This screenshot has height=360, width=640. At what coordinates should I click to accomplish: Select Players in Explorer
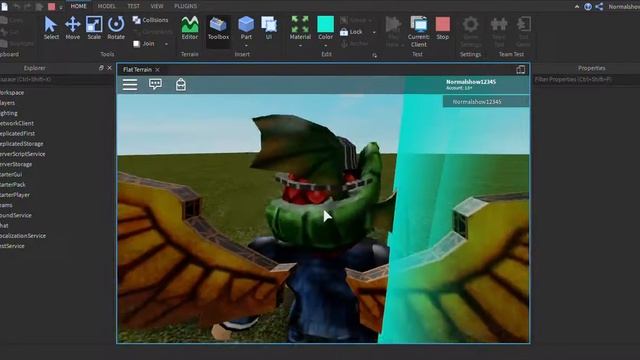(x=7, y=103)
